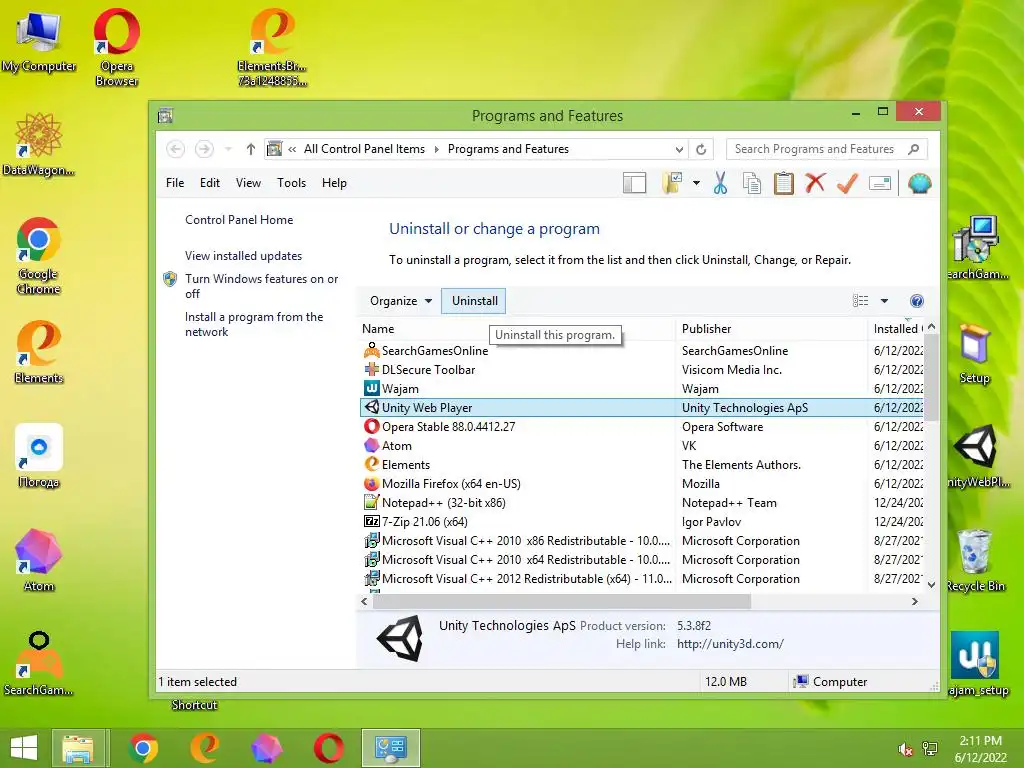The width and height of the screenshot is (1024, 768).
Task: Sort by the Publisher column header
Action: click(771, 328)
